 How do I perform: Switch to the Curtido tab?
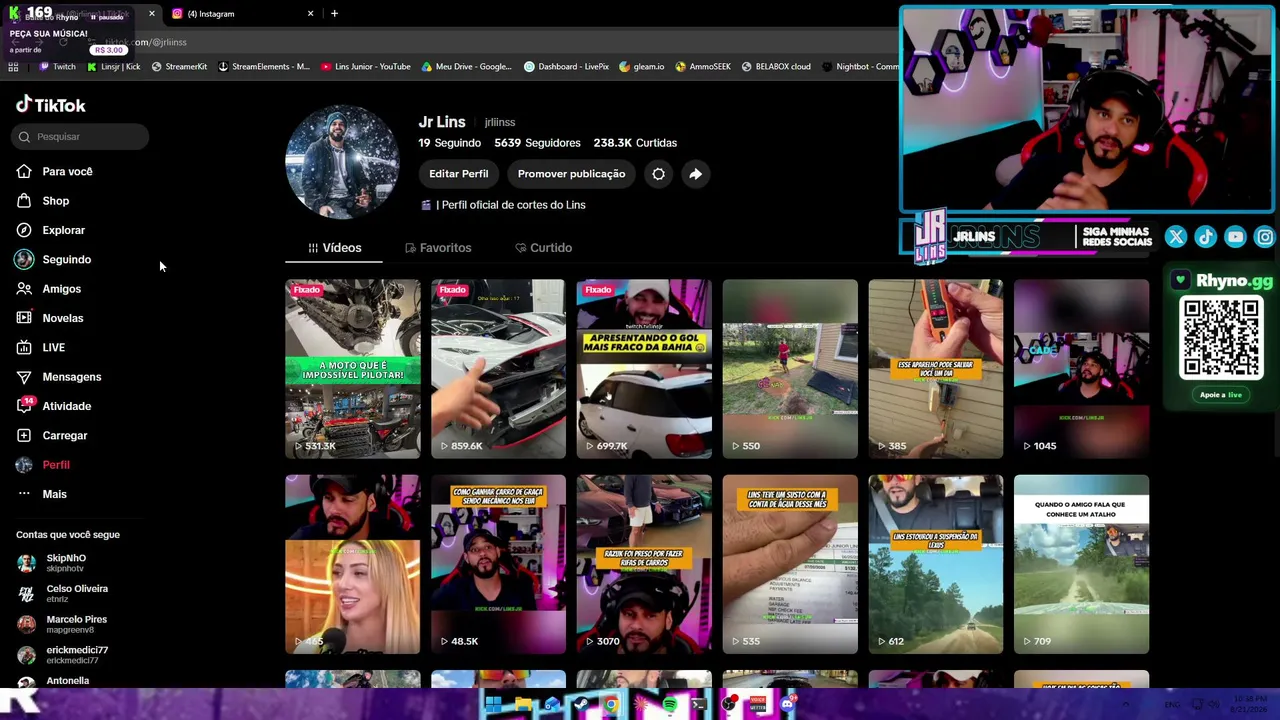[543, 248]
